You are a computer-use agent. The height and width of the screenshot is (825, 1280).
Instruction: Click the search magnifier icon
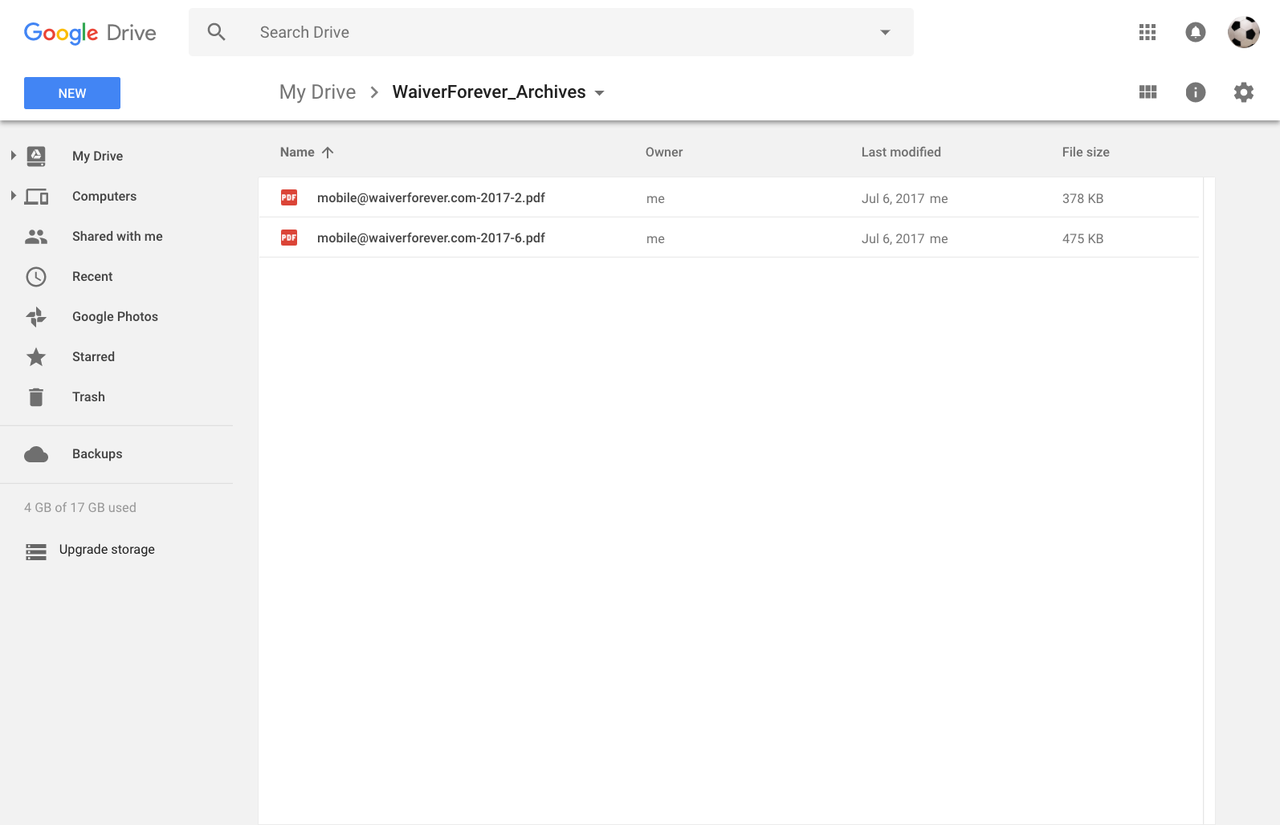coord(216,32)
